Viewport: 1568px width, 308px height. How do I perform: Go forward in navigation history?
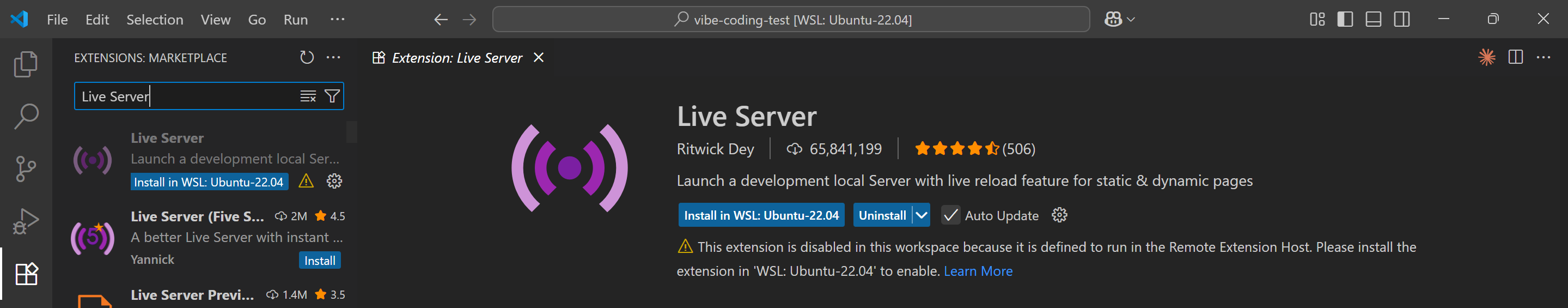pos(469,20)
